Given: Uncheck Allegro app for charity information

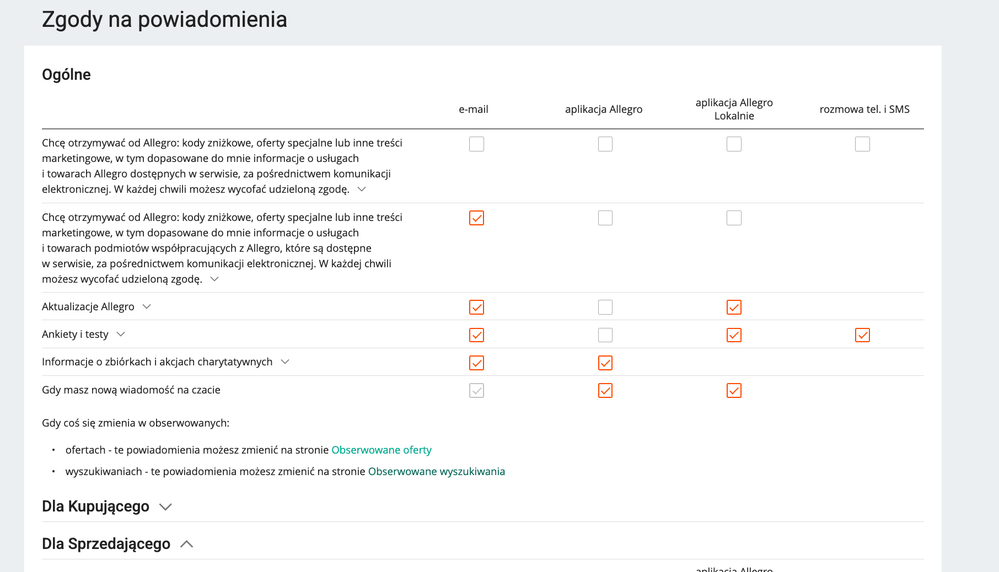Looking at the screenshot, I should [605, 363].
